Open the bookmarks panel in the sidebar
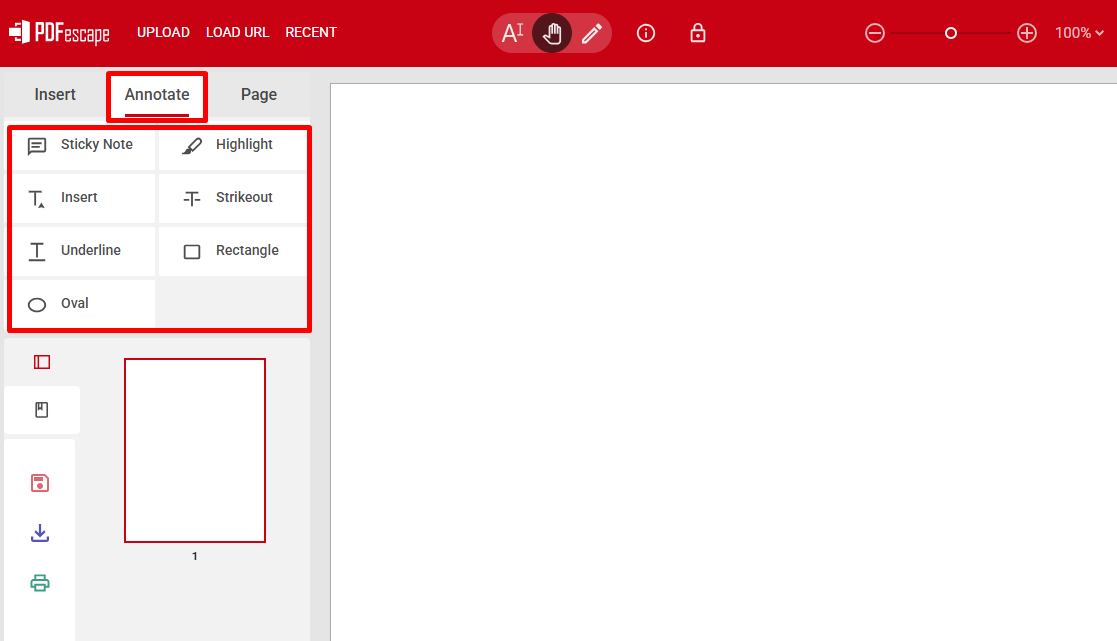The height and width of the screenshot is (641, 1117). (41, 410)
